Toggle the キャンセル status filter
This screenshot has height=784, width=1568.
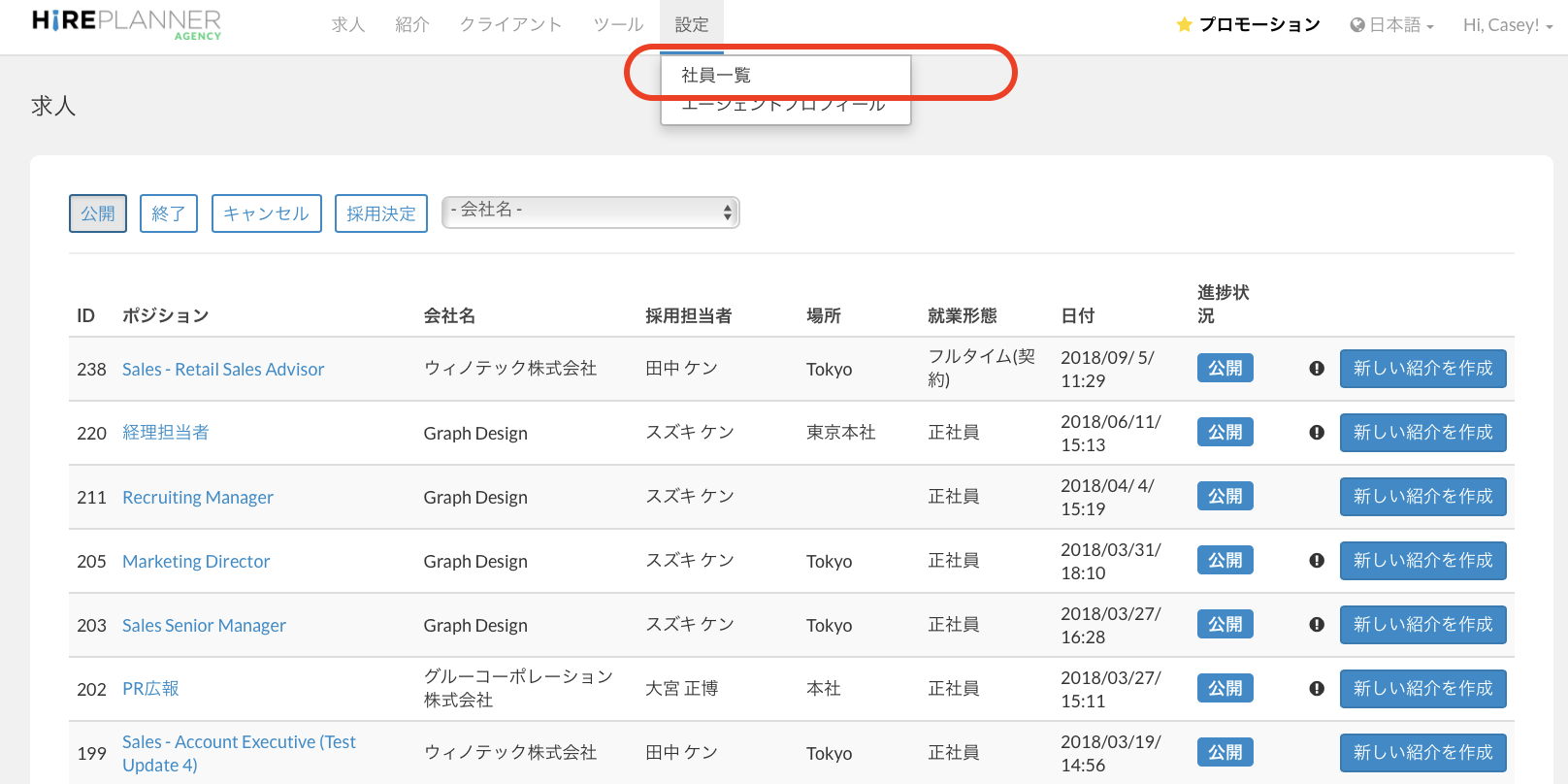coord(267,213)
